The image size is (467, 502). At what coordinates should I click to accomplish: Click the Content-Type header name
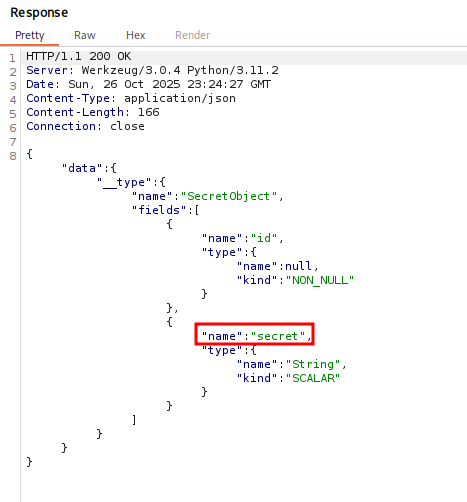(x=68, y=98)
